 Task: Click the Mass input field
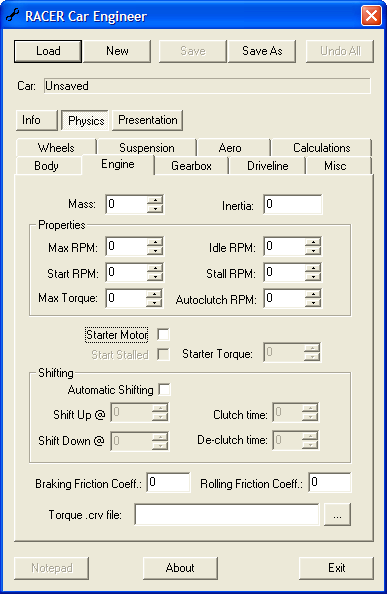[x=127, y=204]
